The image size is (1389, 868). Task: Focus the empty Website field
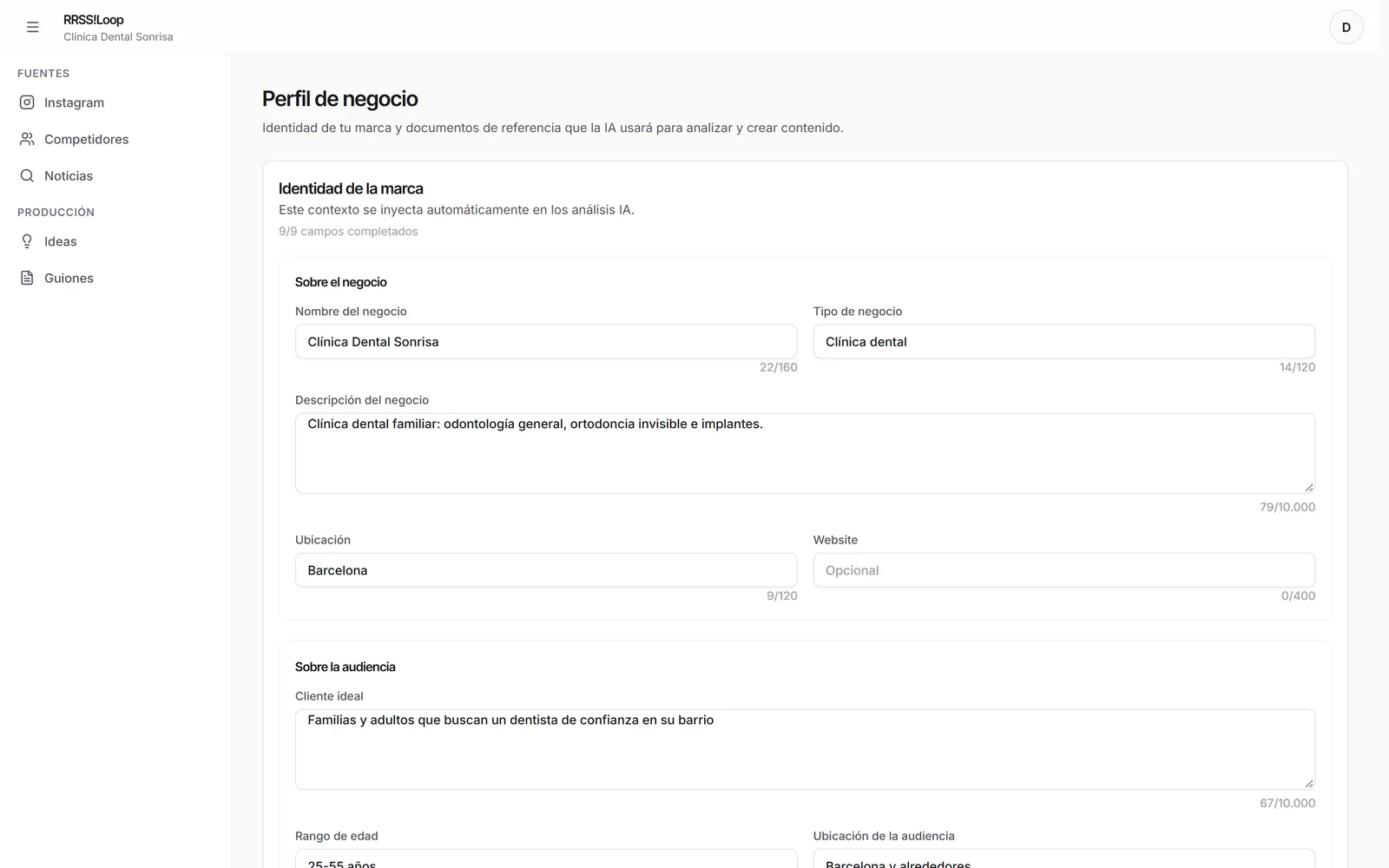pyautogui.click(x=1063, y=569)
